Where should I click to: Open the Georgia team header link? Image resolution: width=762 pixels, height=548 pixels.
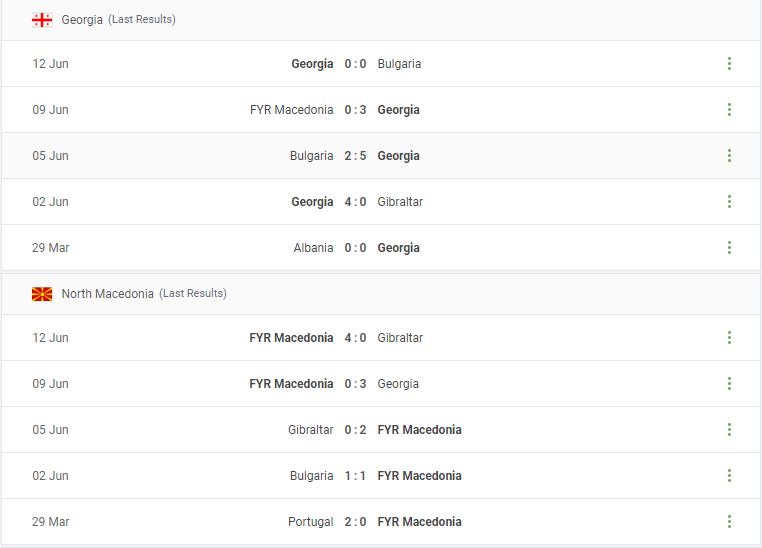82,20
